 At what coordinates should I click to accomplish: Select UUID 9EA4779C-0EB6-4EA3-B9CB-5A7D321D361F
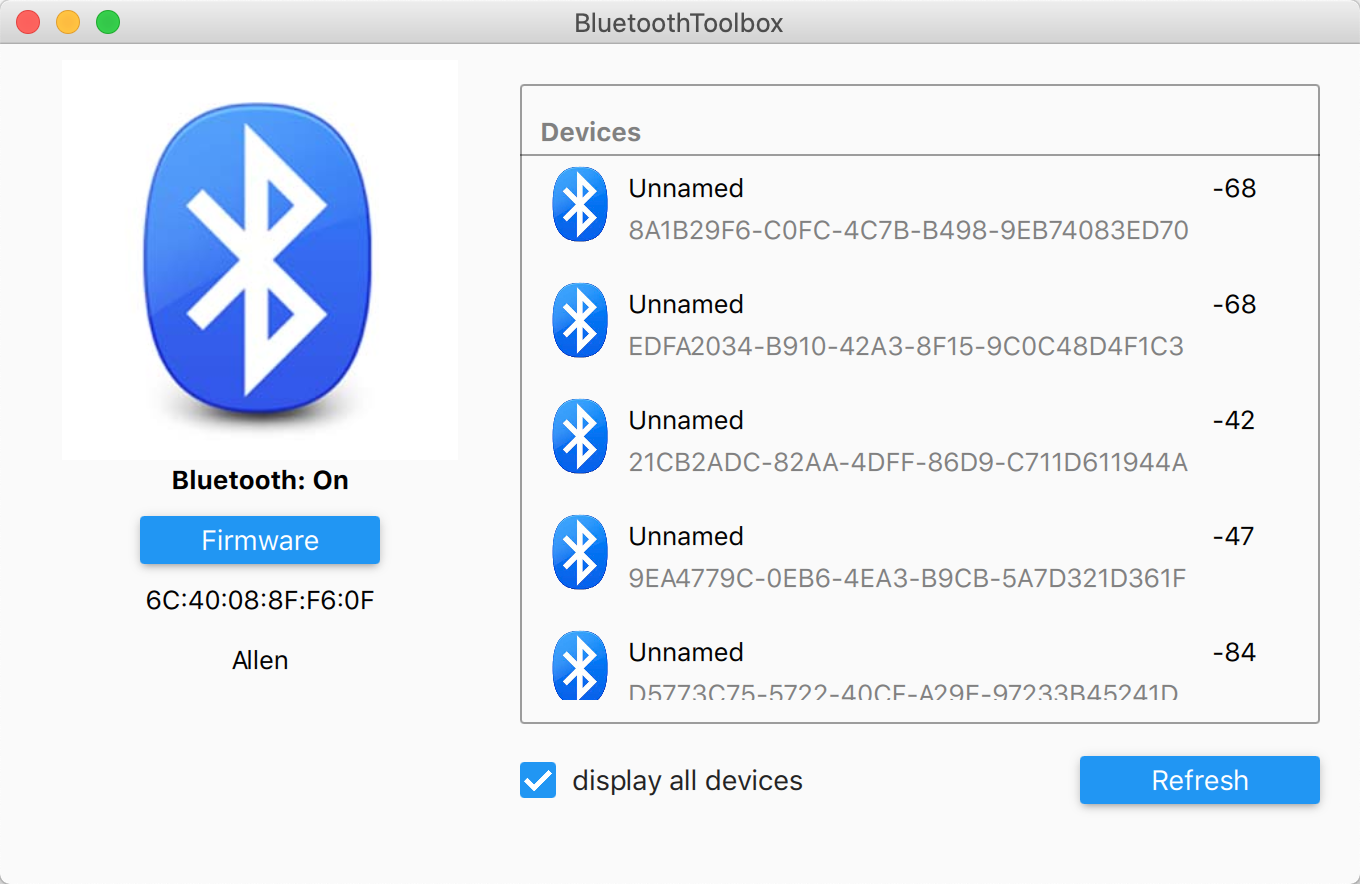click(x=907, y=579)
